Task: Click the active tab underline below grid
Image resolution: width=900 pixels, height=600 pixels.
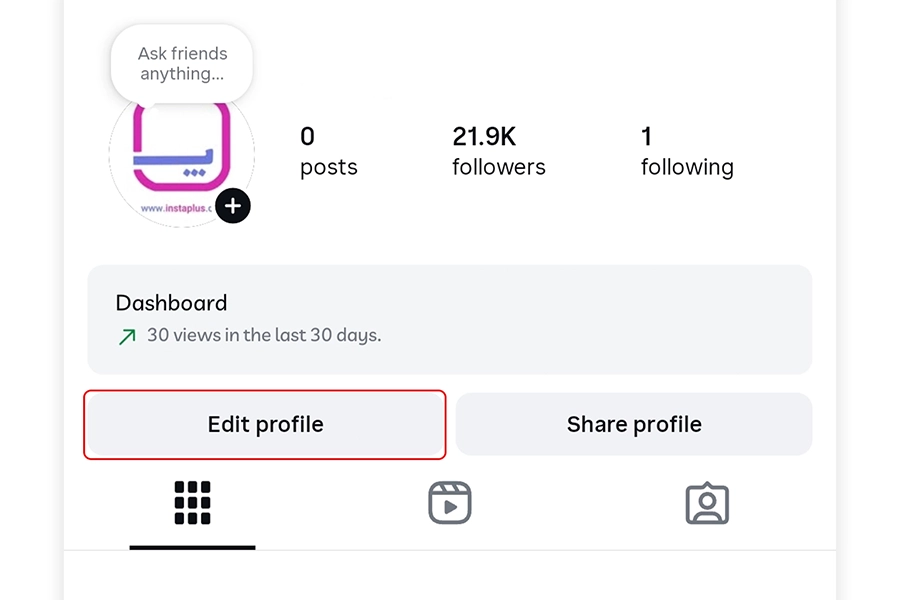Action: tap(192, 547)
